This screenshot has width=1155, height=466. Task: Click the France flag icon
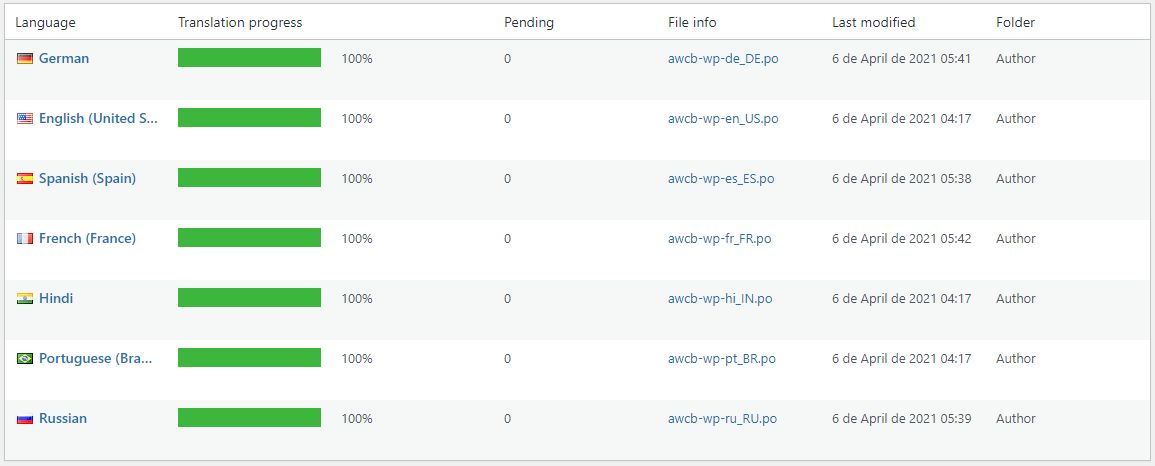(x=25, y=239)
